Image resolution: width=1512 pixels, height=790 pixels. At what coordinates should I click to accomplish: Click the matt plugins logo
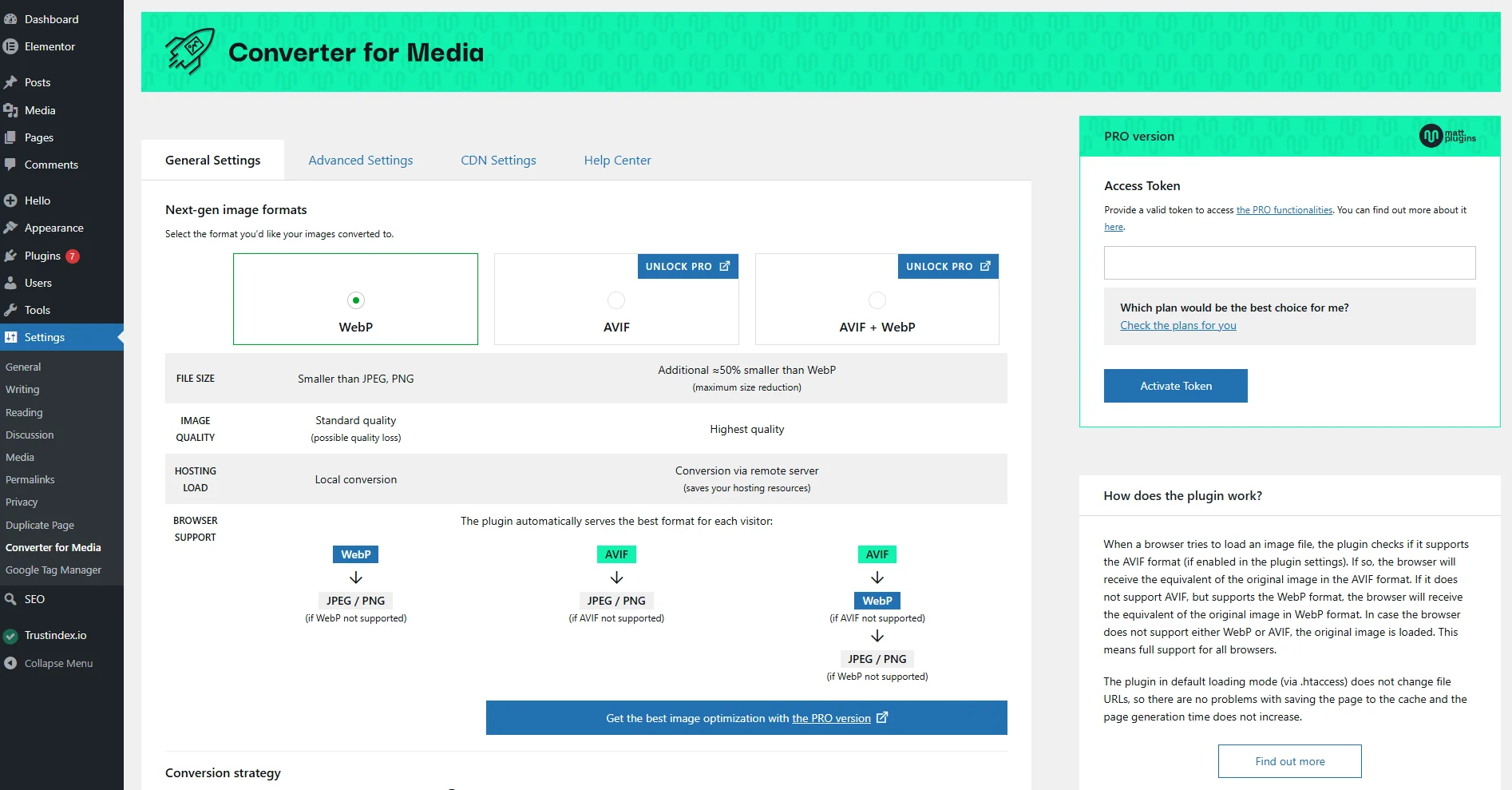1447,136
